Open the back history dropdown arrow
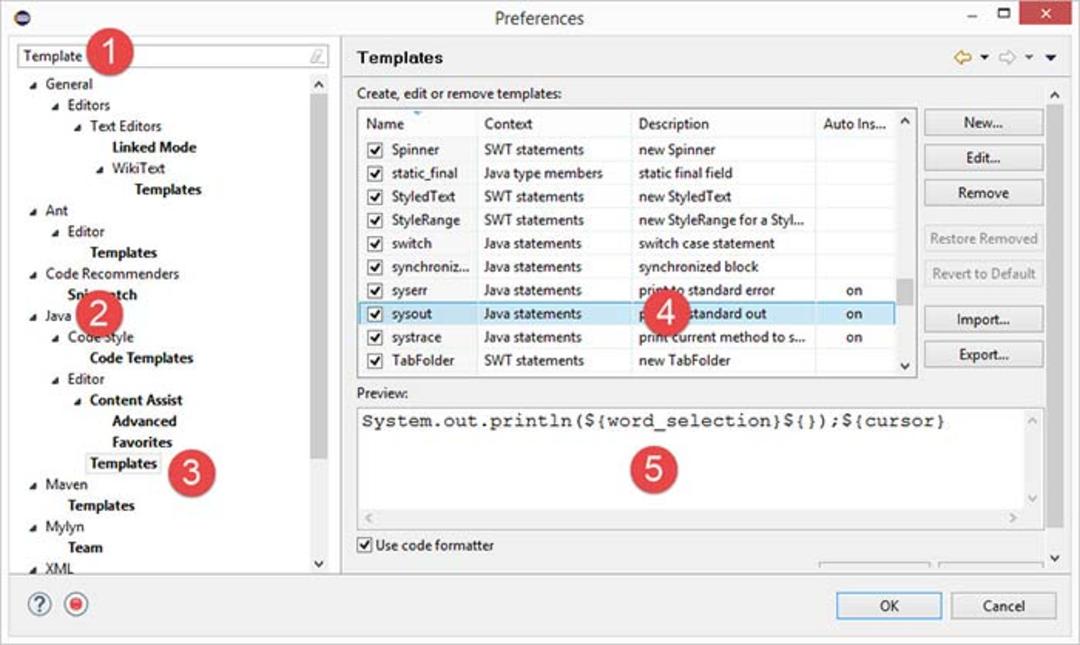The image size is (1080, 645). coord(984,57)
